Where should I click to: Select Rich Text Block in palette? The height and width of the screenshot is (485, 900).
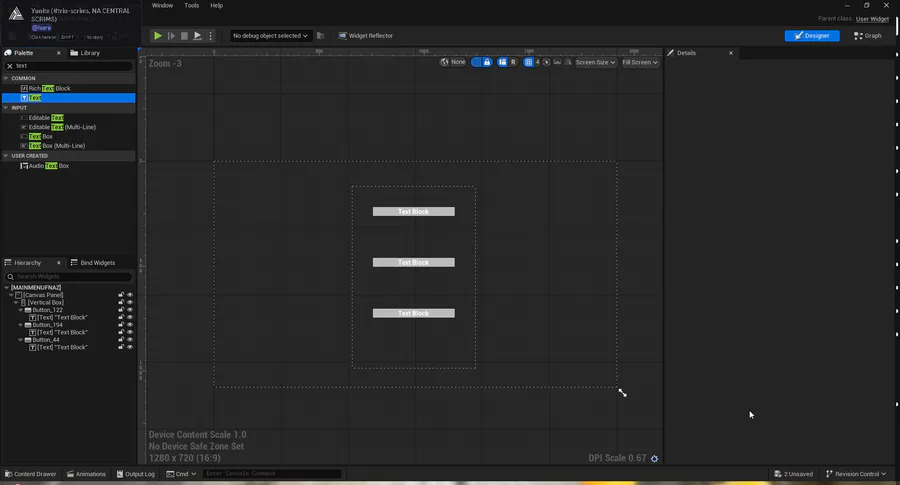coord(46,88)
